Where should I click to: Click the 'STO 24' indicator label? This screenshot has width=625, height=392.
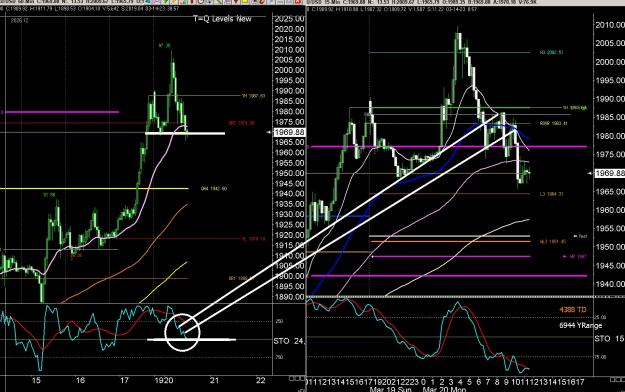(x=289, y=341)
